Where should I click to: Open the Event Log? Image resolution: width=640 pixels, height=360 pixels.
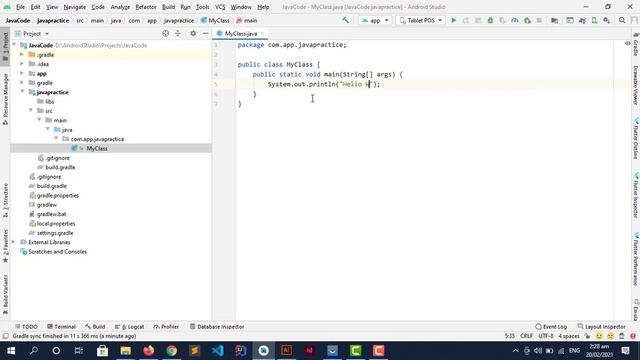point(551,327)
